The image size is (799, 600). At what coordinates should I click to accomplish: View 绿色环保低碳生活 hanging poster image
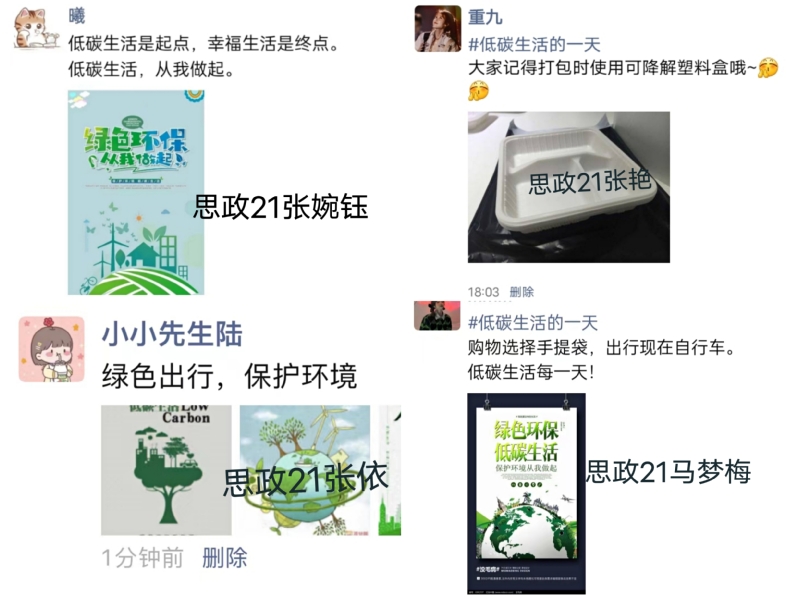pyautogui.click(x=526, y=493)
